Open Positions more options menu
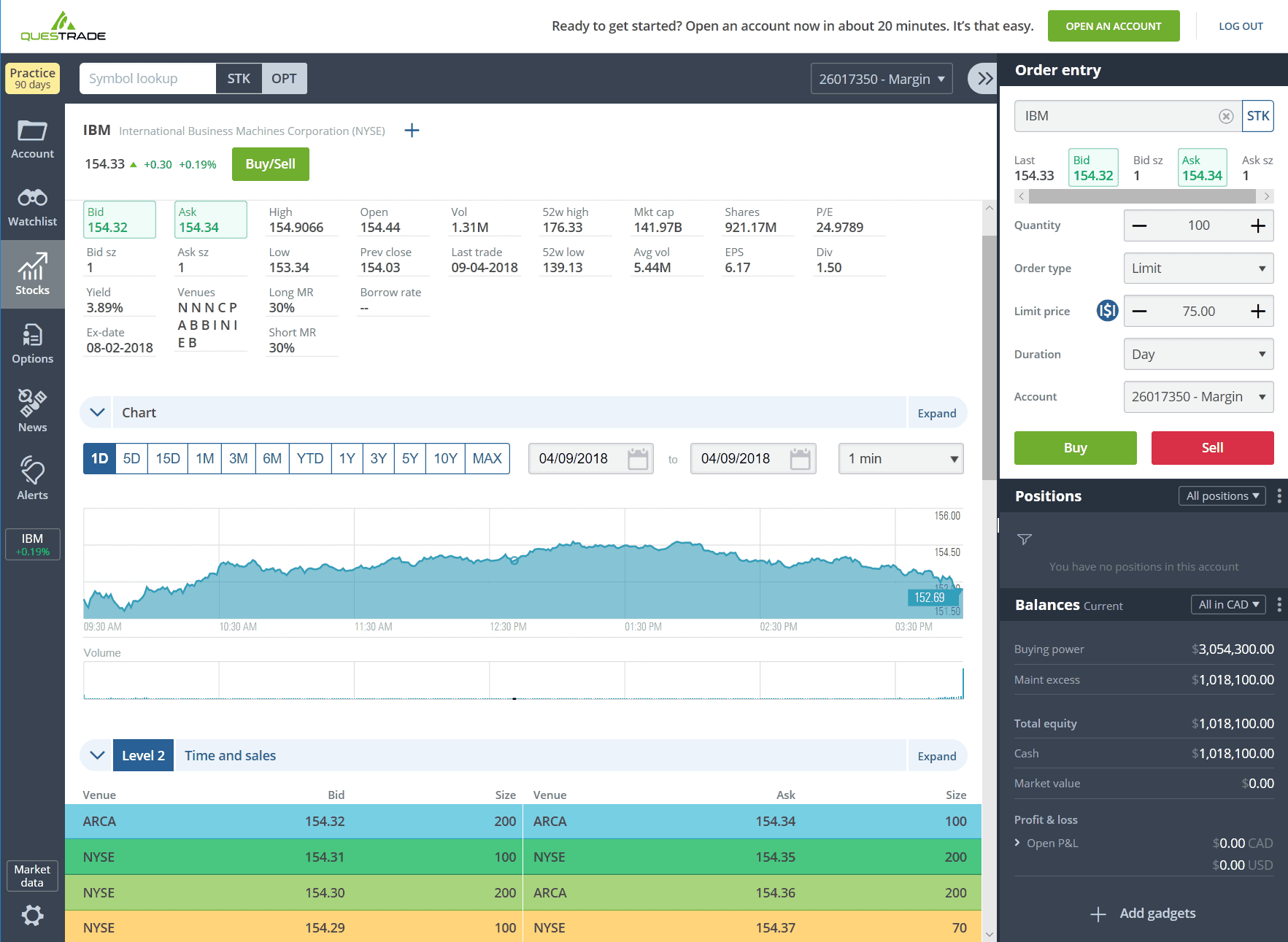1288x942 pixels. coord(1279,496)
